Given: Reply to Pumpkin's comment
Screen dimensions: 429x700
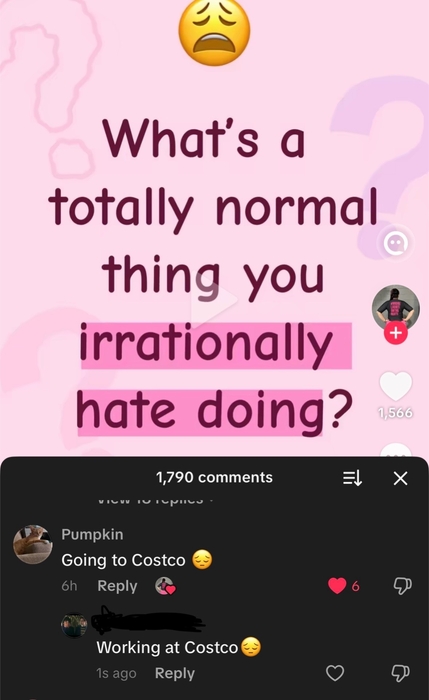Looking at the screenshot, I should 117,586.
